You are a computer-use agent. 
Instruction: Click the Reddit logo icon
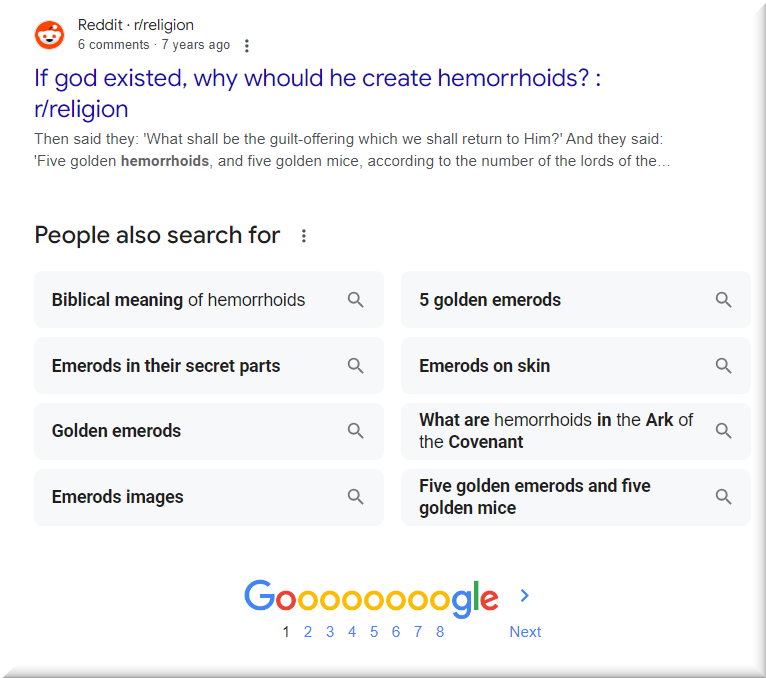coord(49,35)
